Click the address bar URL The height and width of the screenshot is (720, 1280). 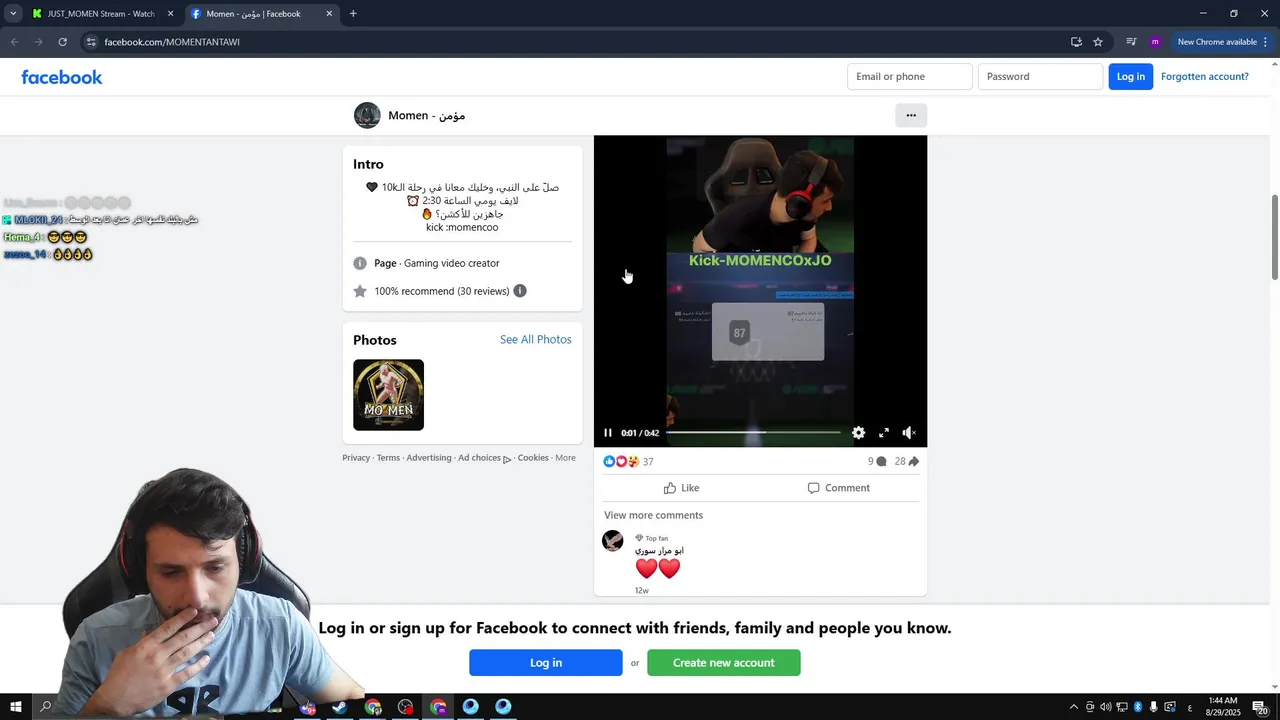tap(172, 42)
